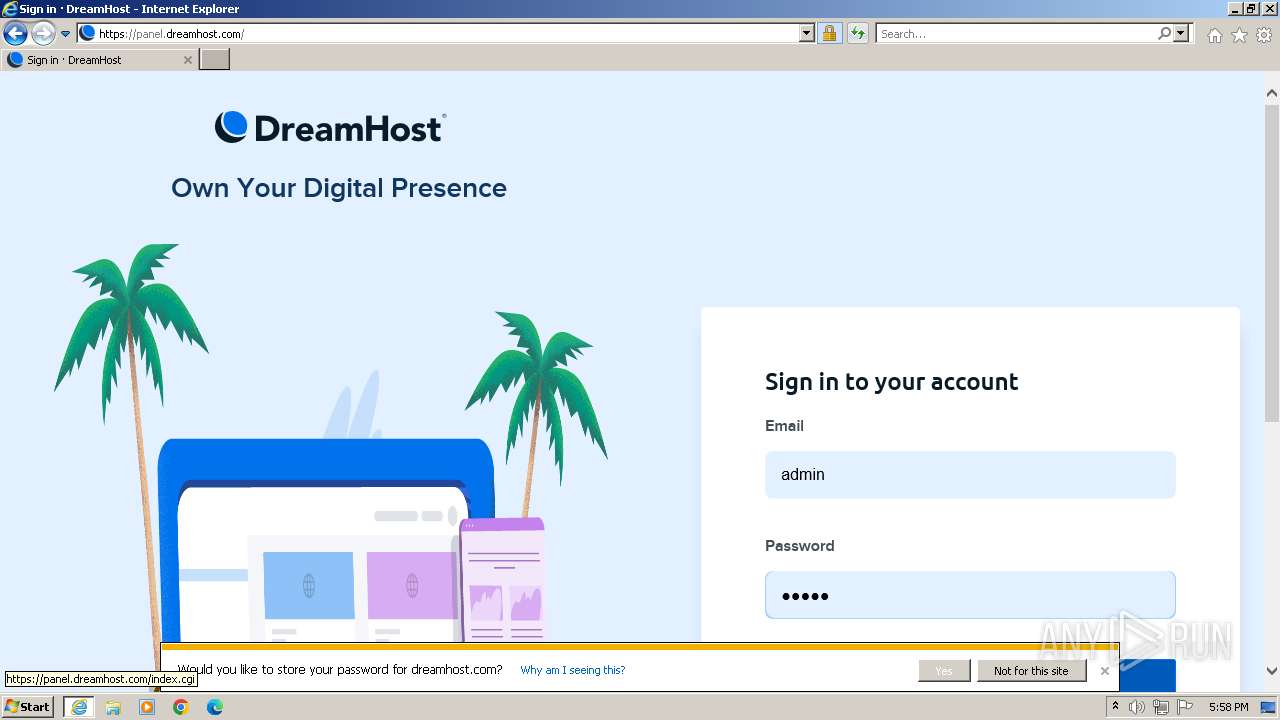The image size is (1280, 720).
Task: Open the Windows Start menu
Action: 28,706
